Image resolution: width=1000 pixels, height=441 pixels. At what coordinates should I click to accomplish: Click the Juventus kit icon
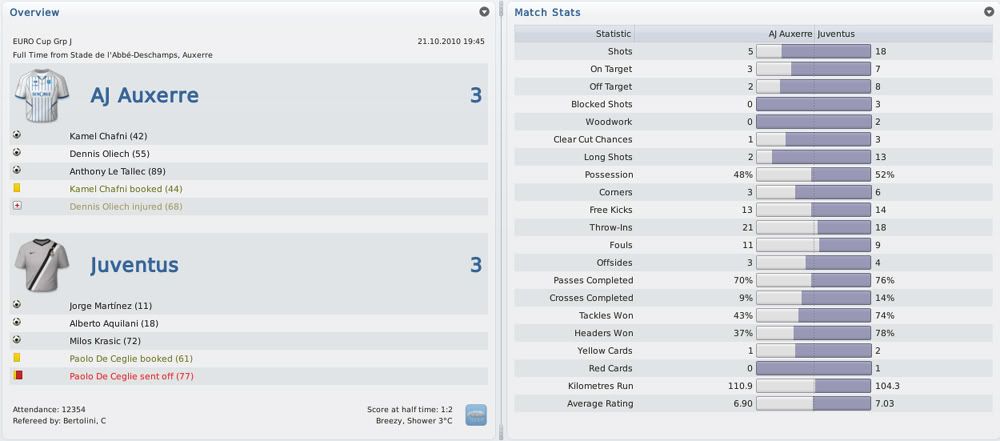[x=41, y=265]
